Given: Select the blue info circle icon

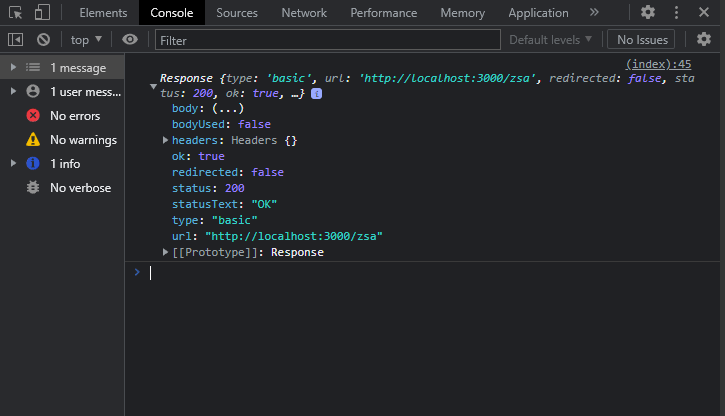Looking at the screenshot, I should pyautogui.click(x=33, y=163).
